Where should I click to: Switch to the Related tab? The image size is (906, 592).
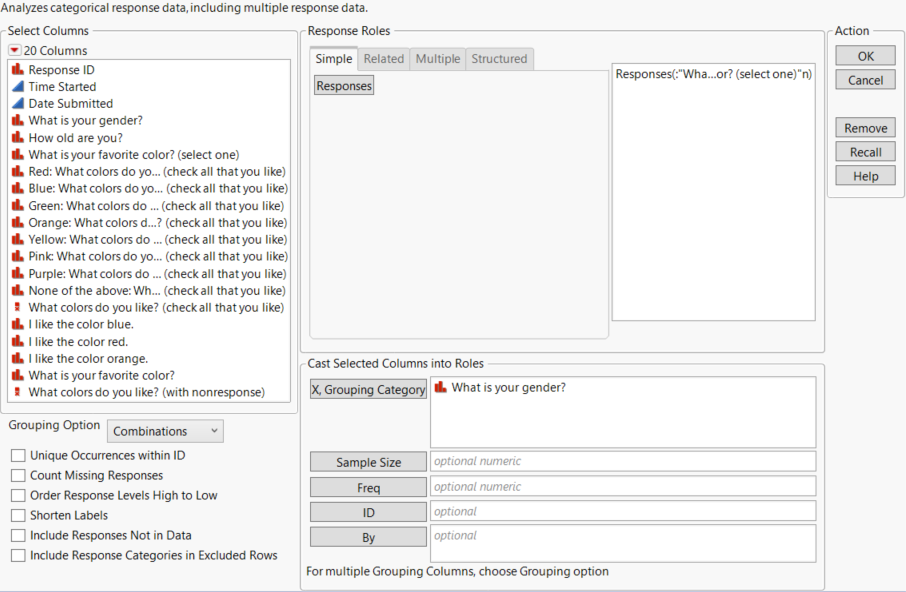coord(383,58)
